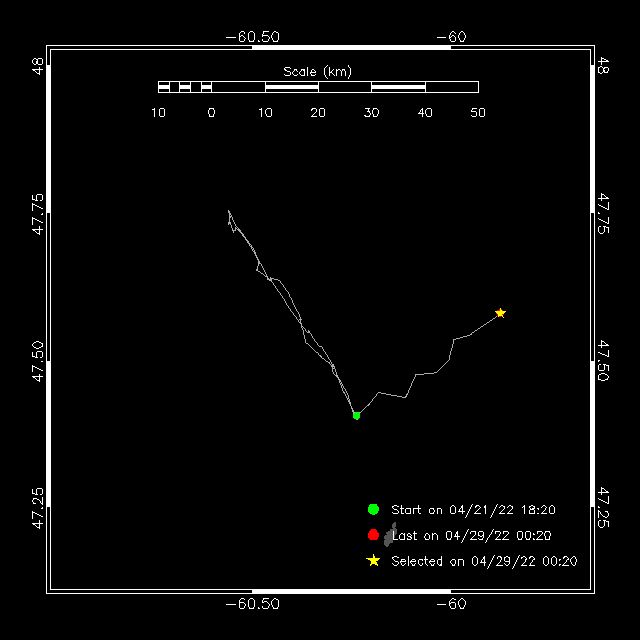
Task: Click the green start marker on the track
Action: tap(356, 415)
